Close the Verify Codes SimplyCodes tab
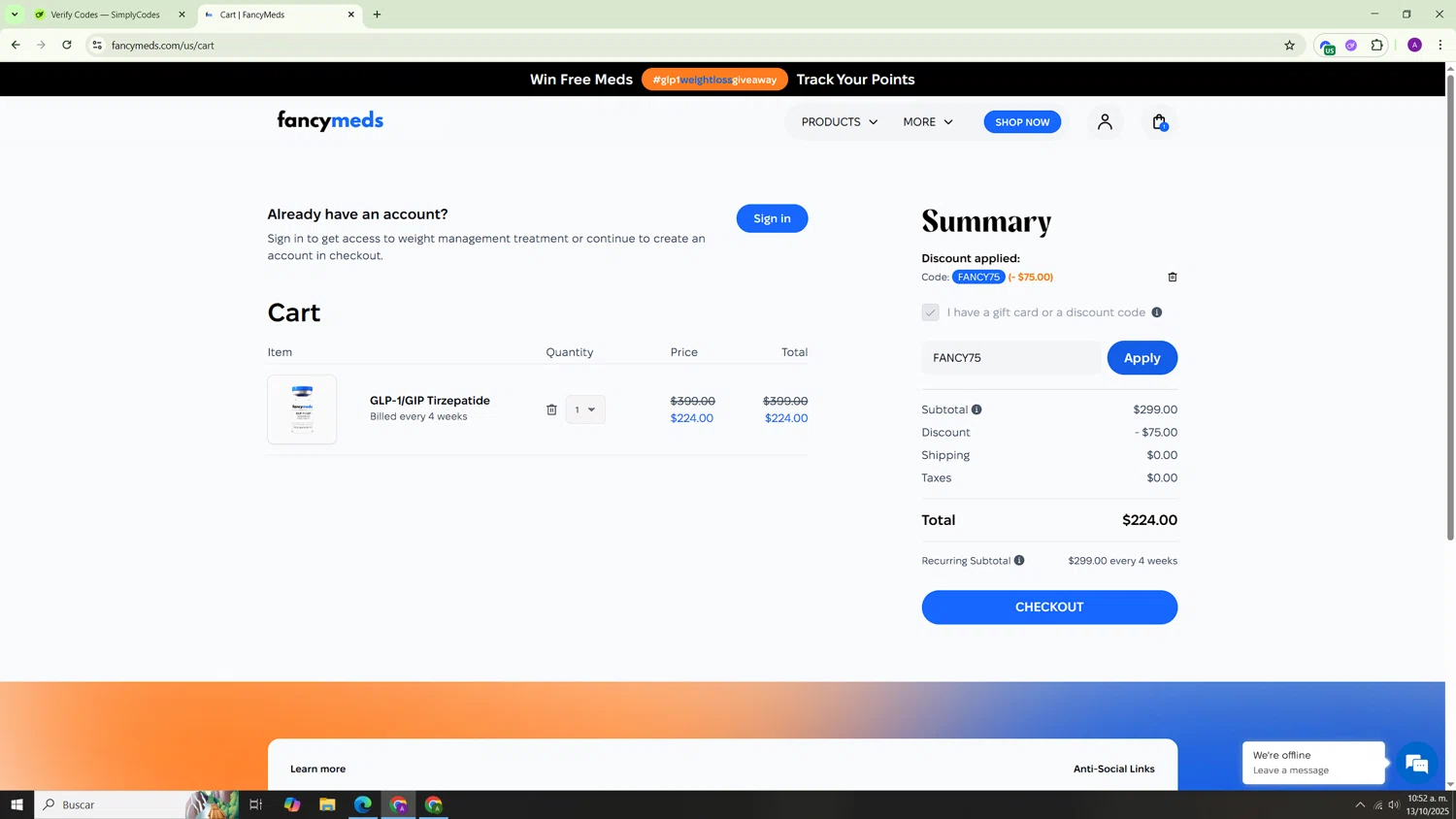1456x819 pixels. coord(182,15)
